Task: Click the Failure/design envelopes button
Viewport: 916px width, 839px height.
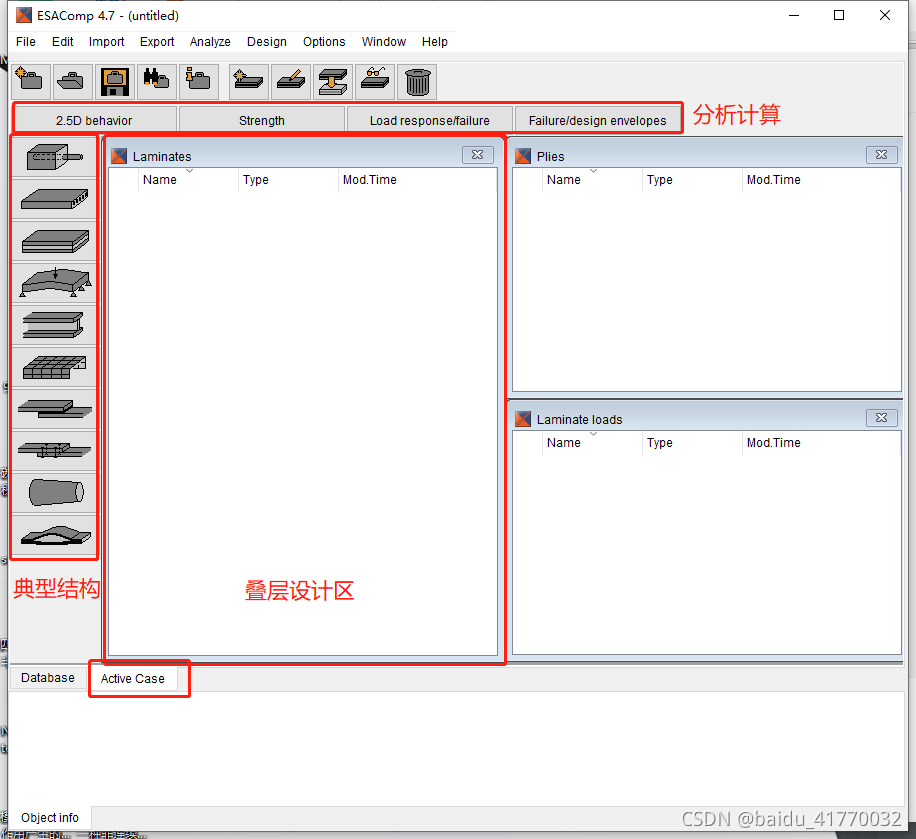Action: (598, 120)
